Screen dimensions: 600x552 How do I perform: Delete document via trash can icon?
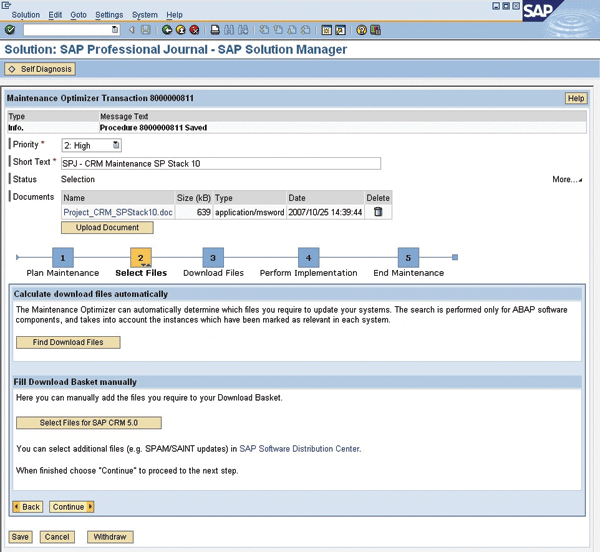[x=378, y=212]
